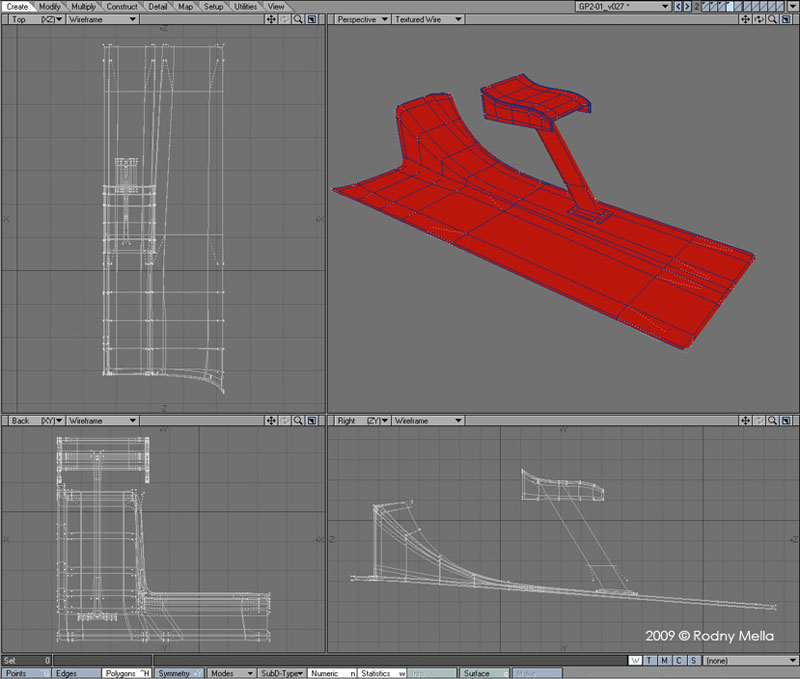Click the rotate icon in the Perspective viewport

(x=760, y=19)
